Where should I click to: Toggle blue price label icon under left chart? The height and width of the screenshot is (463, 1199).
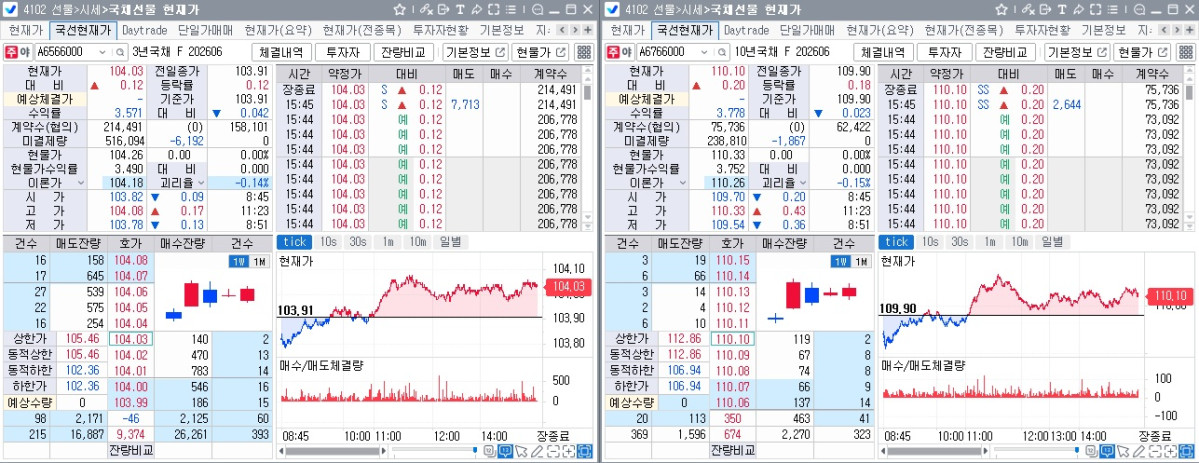coord(505,451)
